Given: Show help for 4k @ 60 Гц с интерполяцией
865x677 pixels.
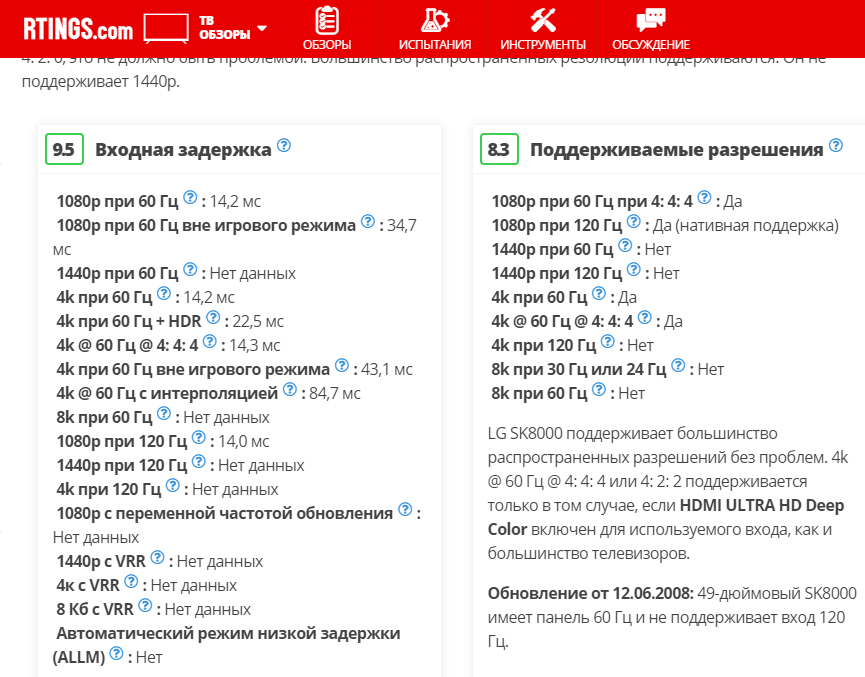Looking at the screenshot, I should [289, 390].
